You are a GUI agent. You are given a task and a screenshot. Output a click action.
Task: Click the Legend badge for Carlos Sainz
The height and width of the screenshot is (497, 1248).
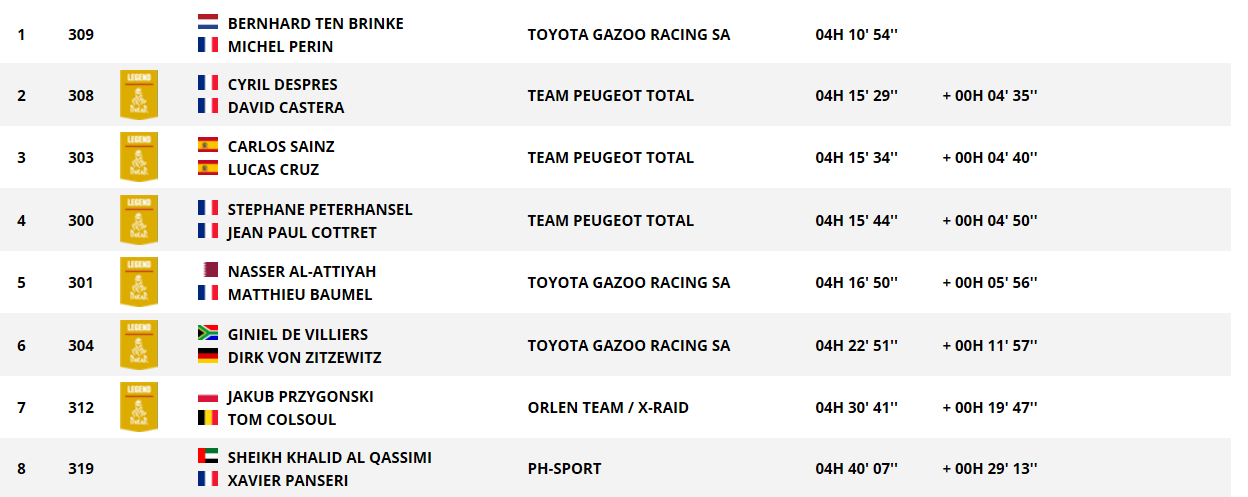click(139, 157)
